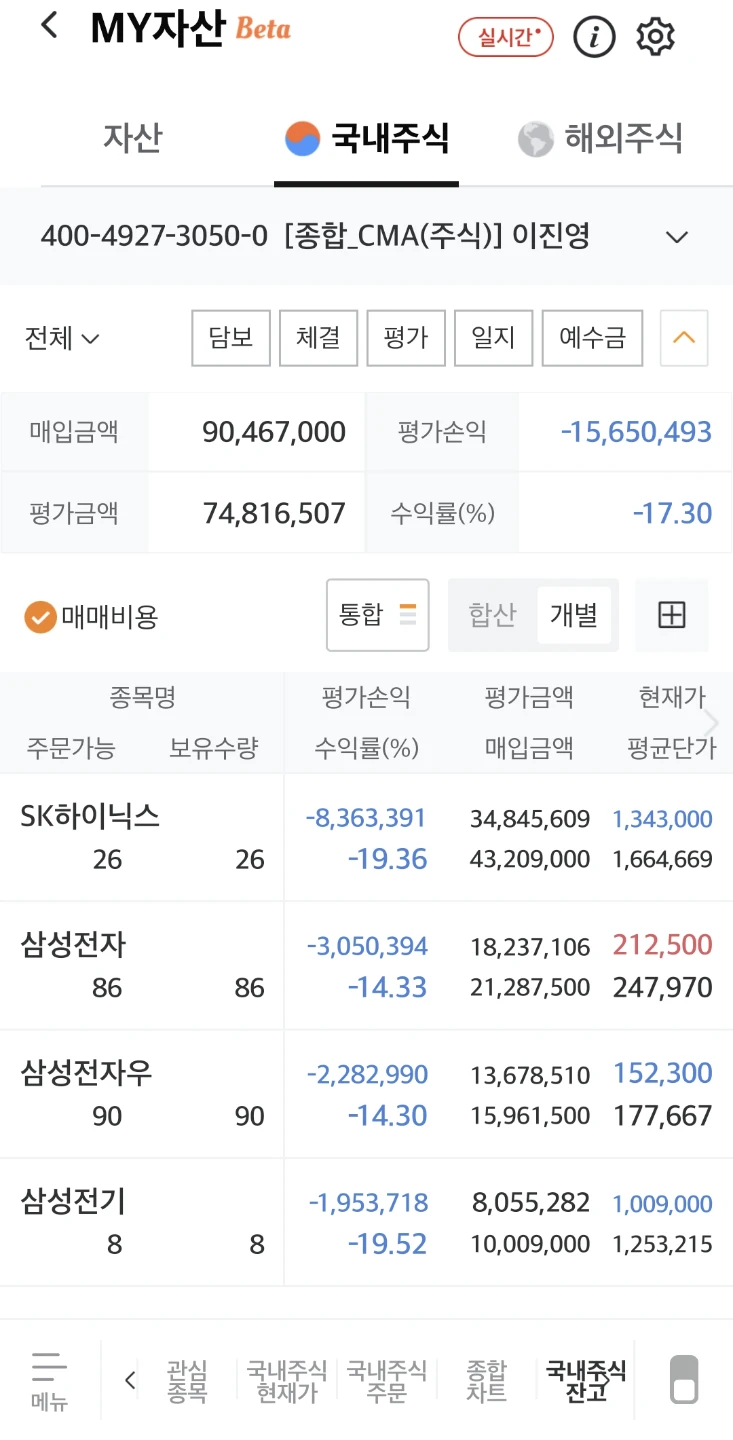This screenshot has width=733, height=1440.
Task: Tap the 매입금액 column header
Action: click(x=529, y=748)
